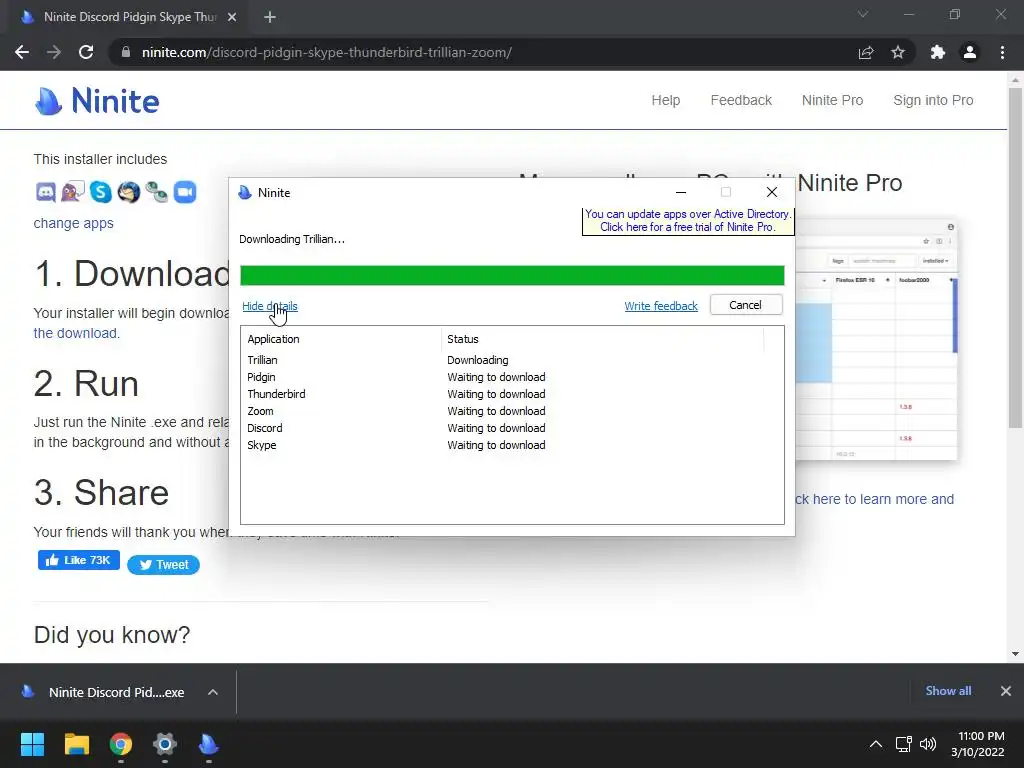1024x768 pixels.
Task: Click Write feedback link in dialog
Action: coord(661,306)
